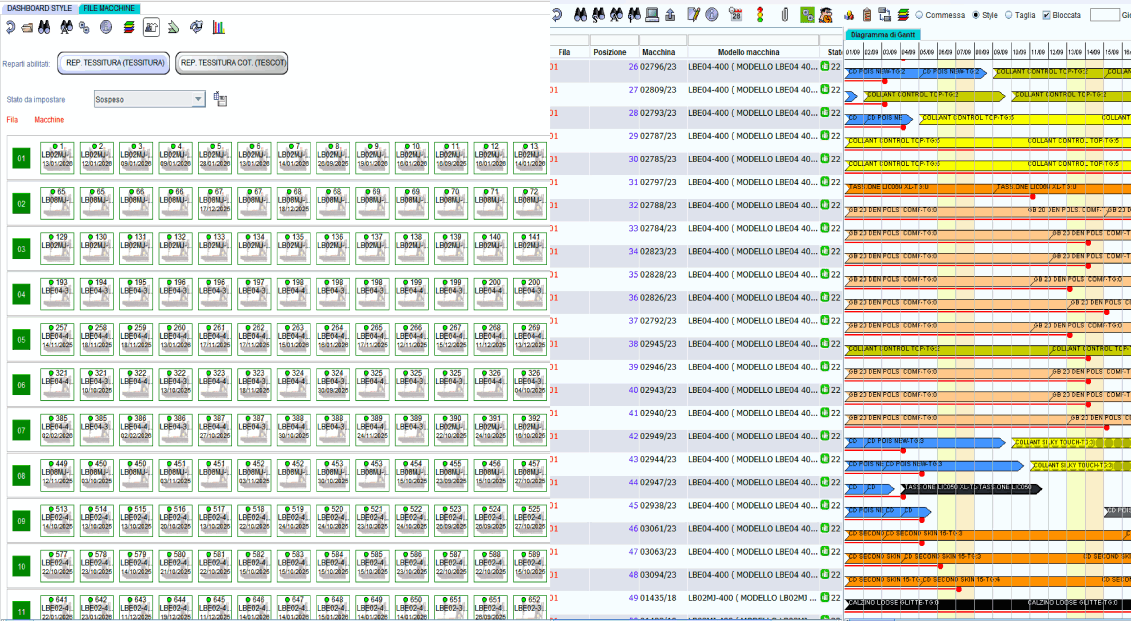Image resolution: width=1131 pixels, height=621 pixels.
Task: Click the grid save icon next to Sospeso
Action: tap(220, 99)
